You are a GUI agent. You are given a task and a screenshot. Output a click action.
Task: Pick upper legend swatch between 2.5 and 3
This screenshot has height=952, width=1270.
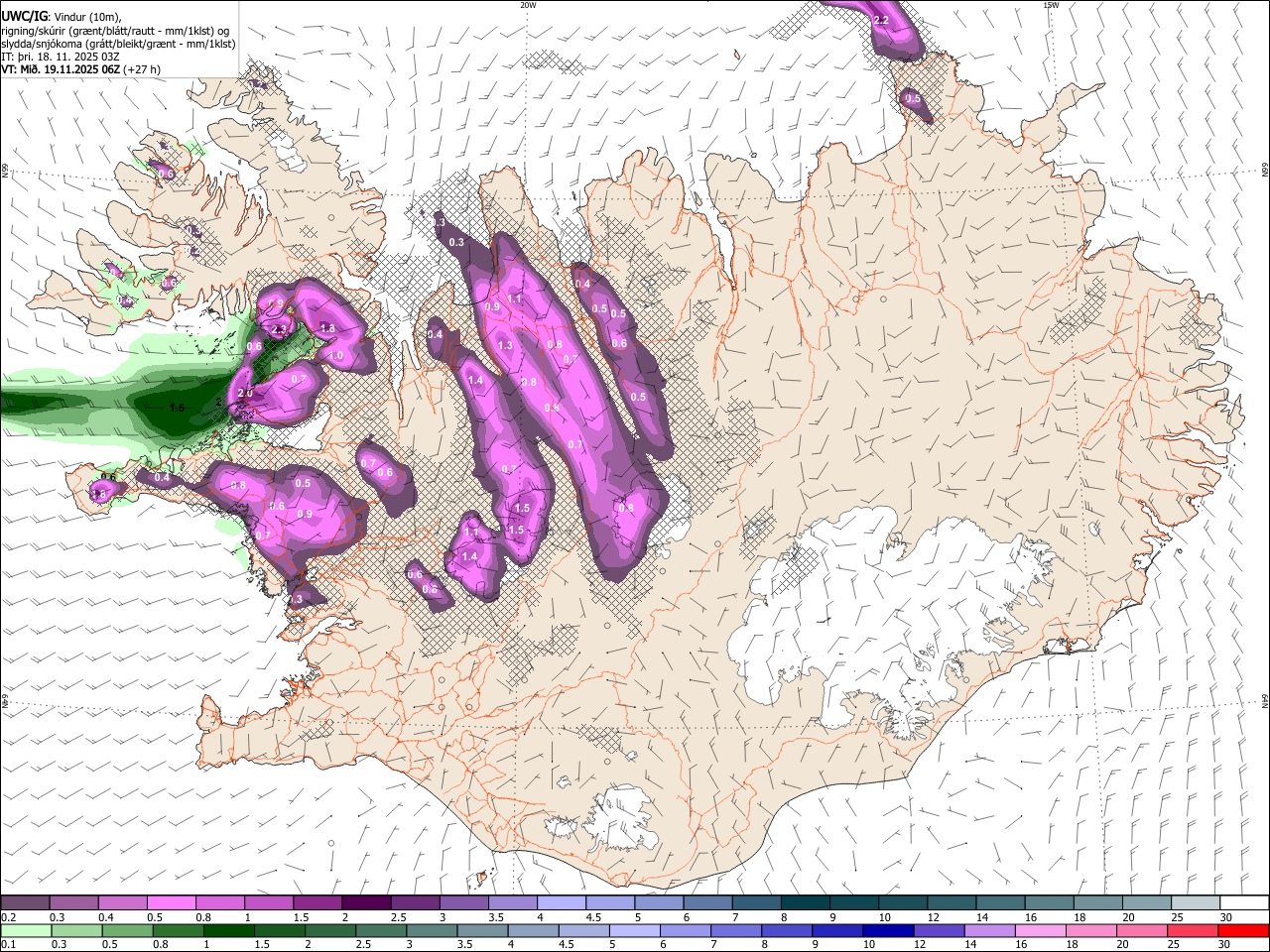point(415,903)
